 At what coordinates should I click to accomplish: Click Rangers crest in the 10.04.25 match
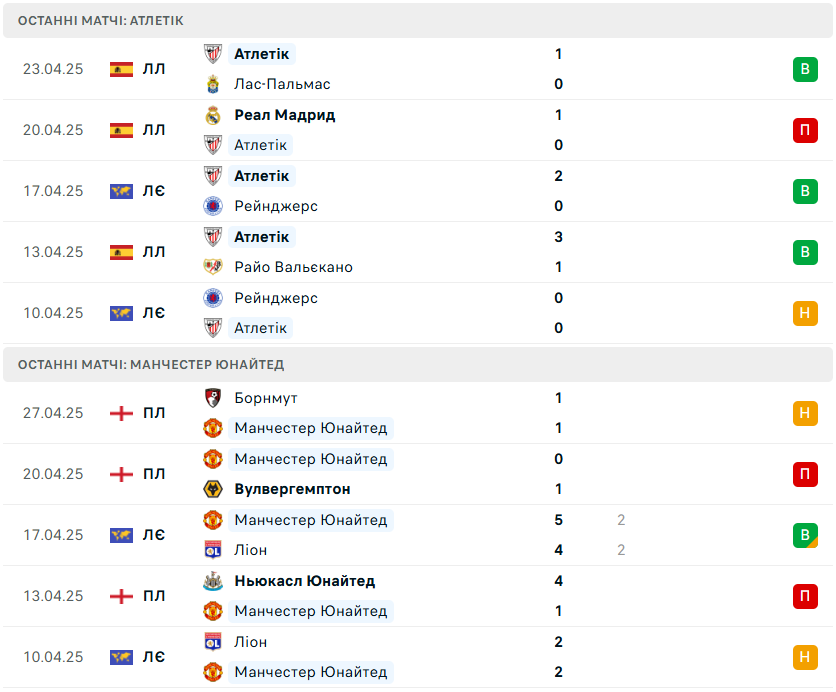point(213,298)
